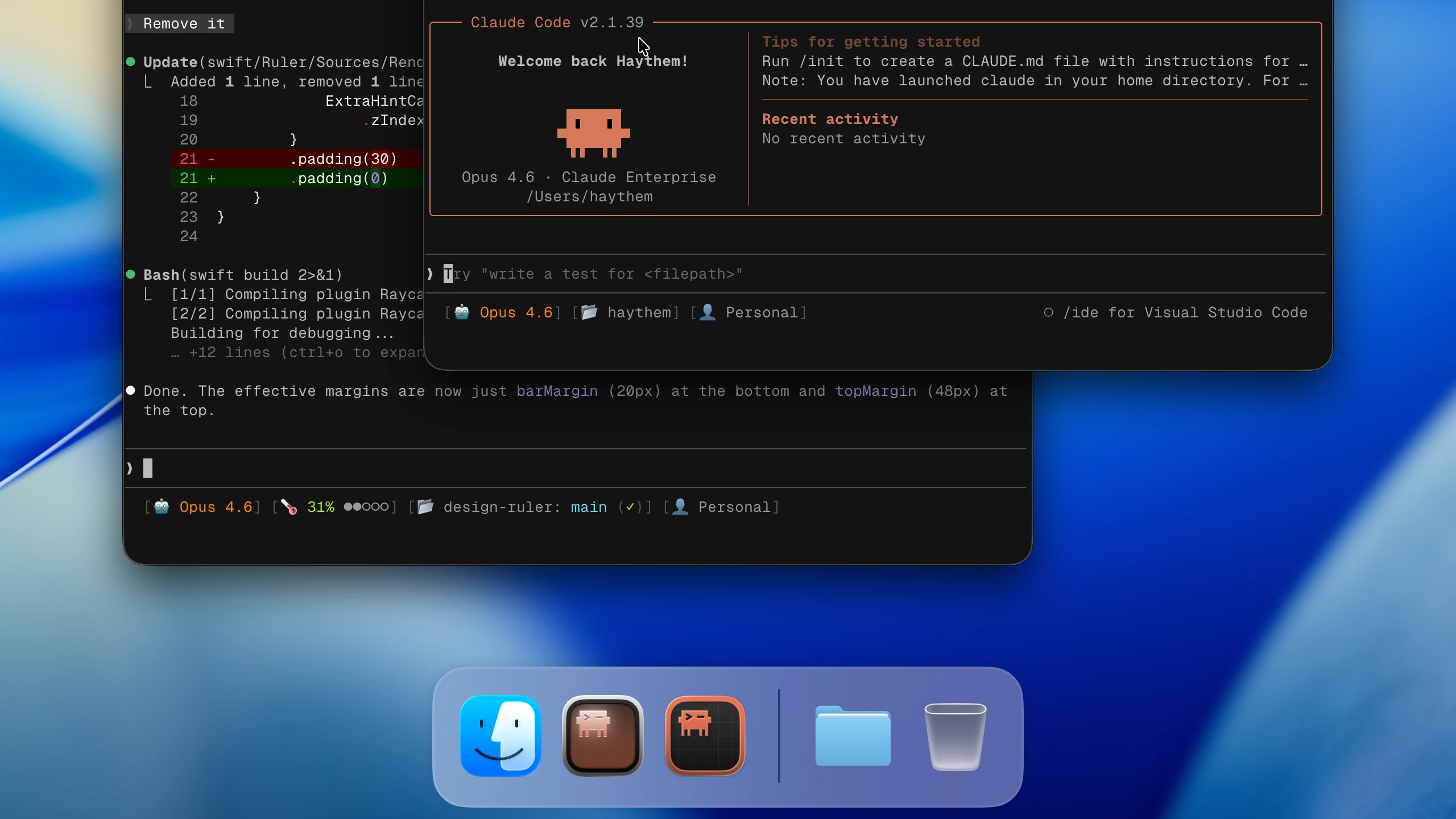Open the dark orange-bordered Claude Dock app

click(705, 735)
